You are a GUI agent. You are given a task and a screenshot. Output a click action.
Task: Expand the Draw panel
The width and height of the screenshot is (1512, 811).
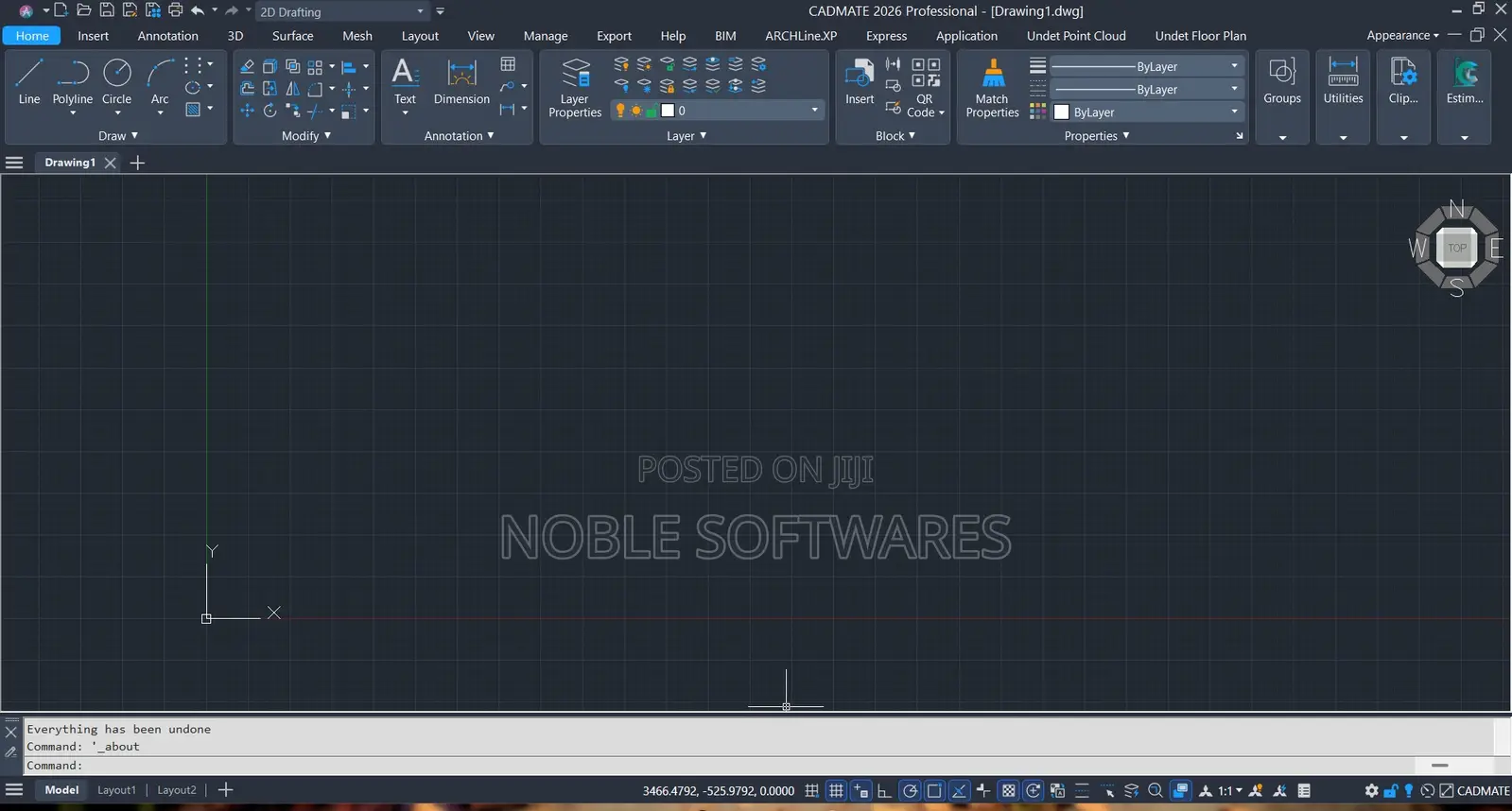pyautogui.click(x=118, y=136)
